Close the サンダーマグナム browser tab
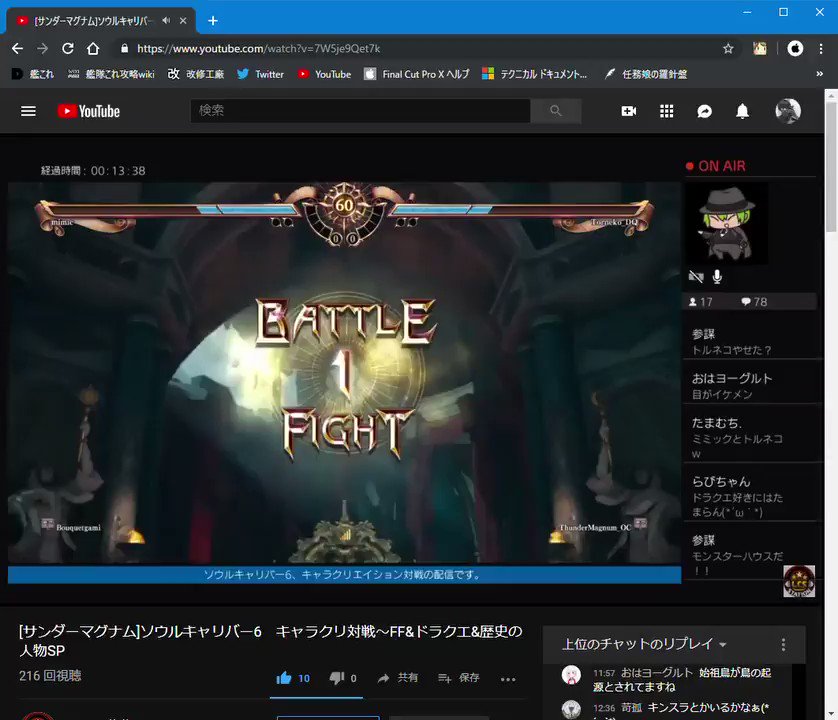Viewport: 838px width, 720px height. coord(183,20)
